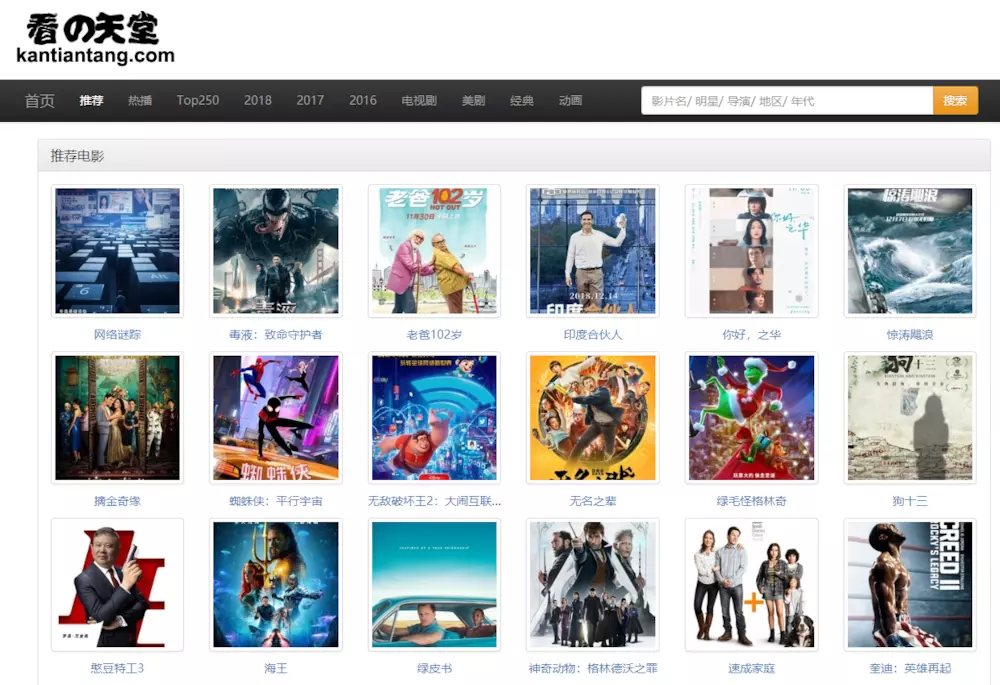Image resolution: width=1000 pixels, height=685 pixels.
Task: Click the 无名之辈 title link
Action: pyautogui.click(x=592, y=501)
